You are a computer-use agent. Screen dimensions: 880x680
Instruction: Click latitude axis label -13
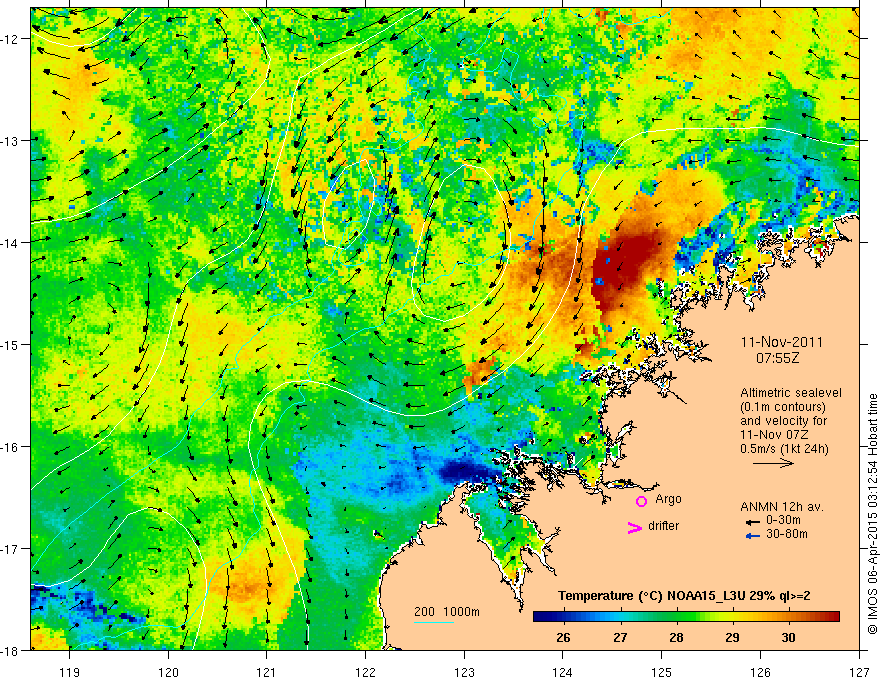[x=11, y=140]
